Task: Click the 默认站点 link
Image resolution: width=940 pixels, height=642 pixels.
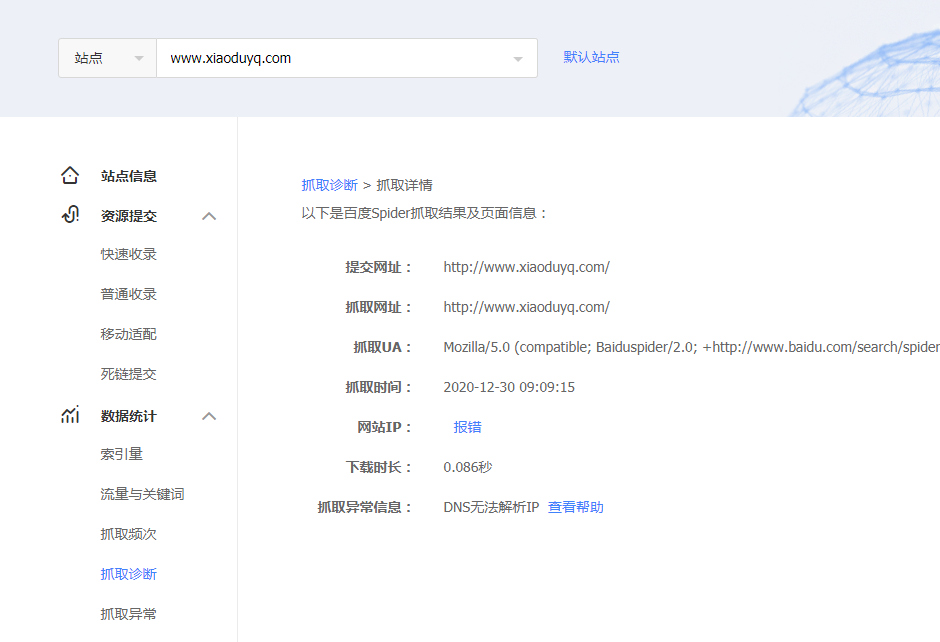Action: pos(591,57)
